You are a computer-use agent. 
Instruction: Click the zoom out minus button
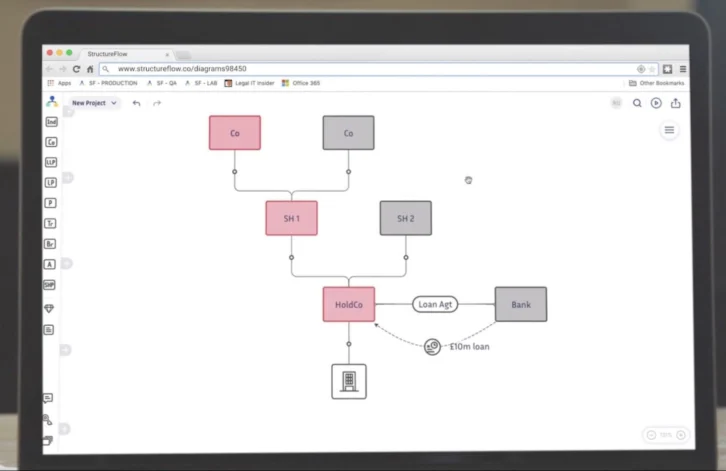pos(652,435)
